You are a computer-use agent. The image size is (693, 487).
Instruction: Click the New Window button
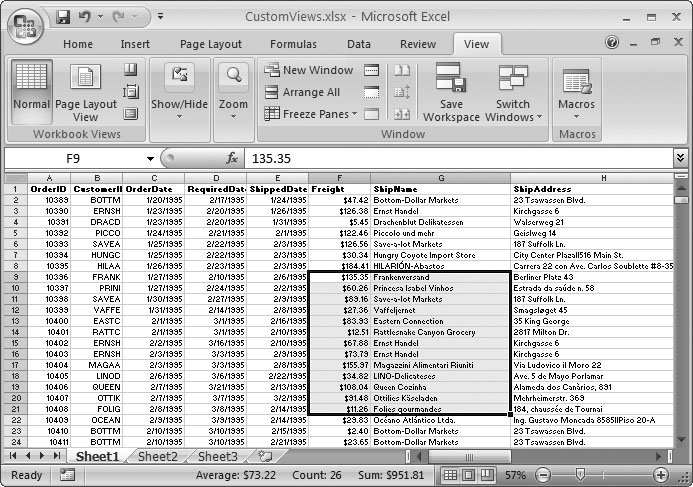point(309,70)
